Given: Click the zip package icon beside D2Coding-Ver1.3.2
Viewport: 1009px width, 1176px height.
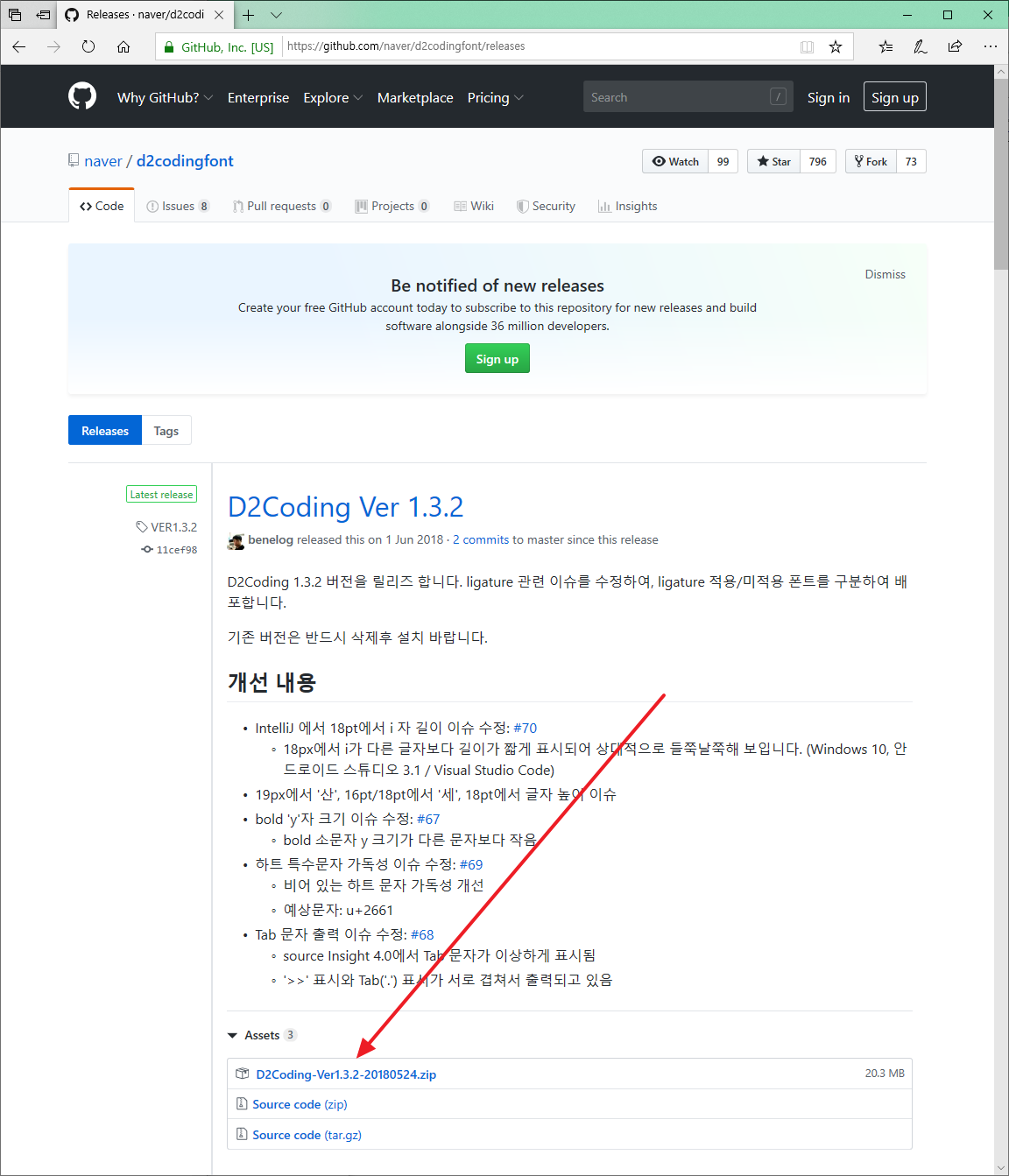Looking at the screenshot, I should [x=243, y=1074].
